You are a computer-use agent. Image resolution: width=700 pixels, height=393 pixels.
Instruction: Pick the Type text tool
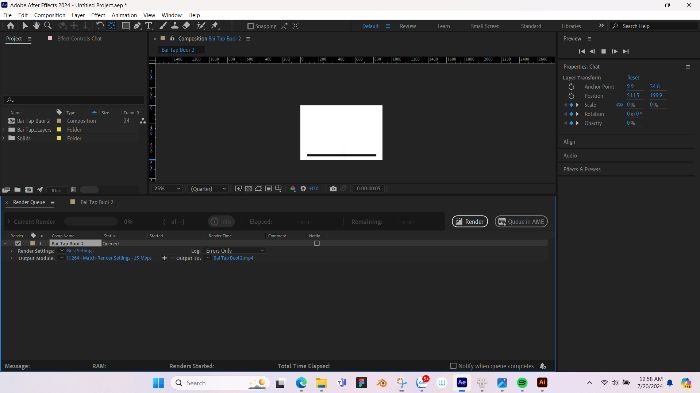149,26
